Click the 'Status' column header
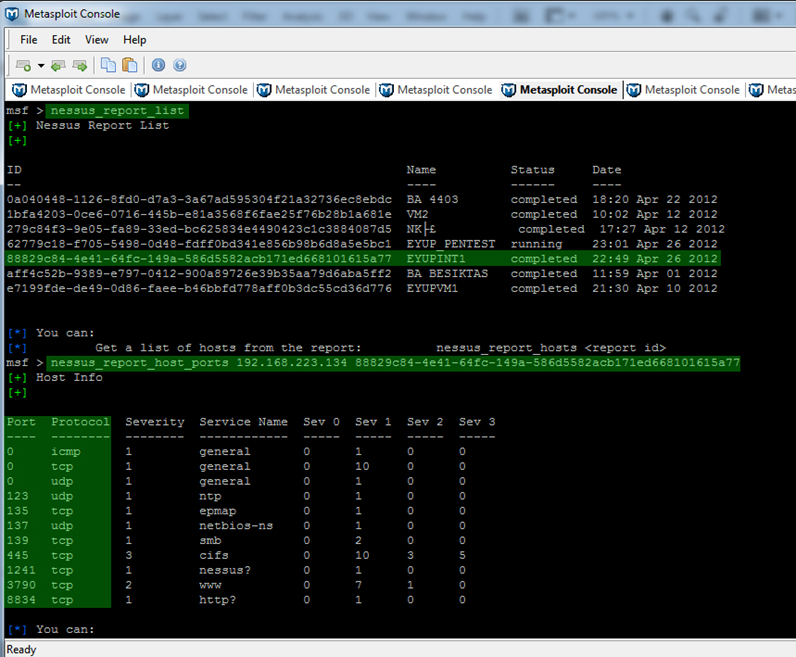 tap(533, 170)
